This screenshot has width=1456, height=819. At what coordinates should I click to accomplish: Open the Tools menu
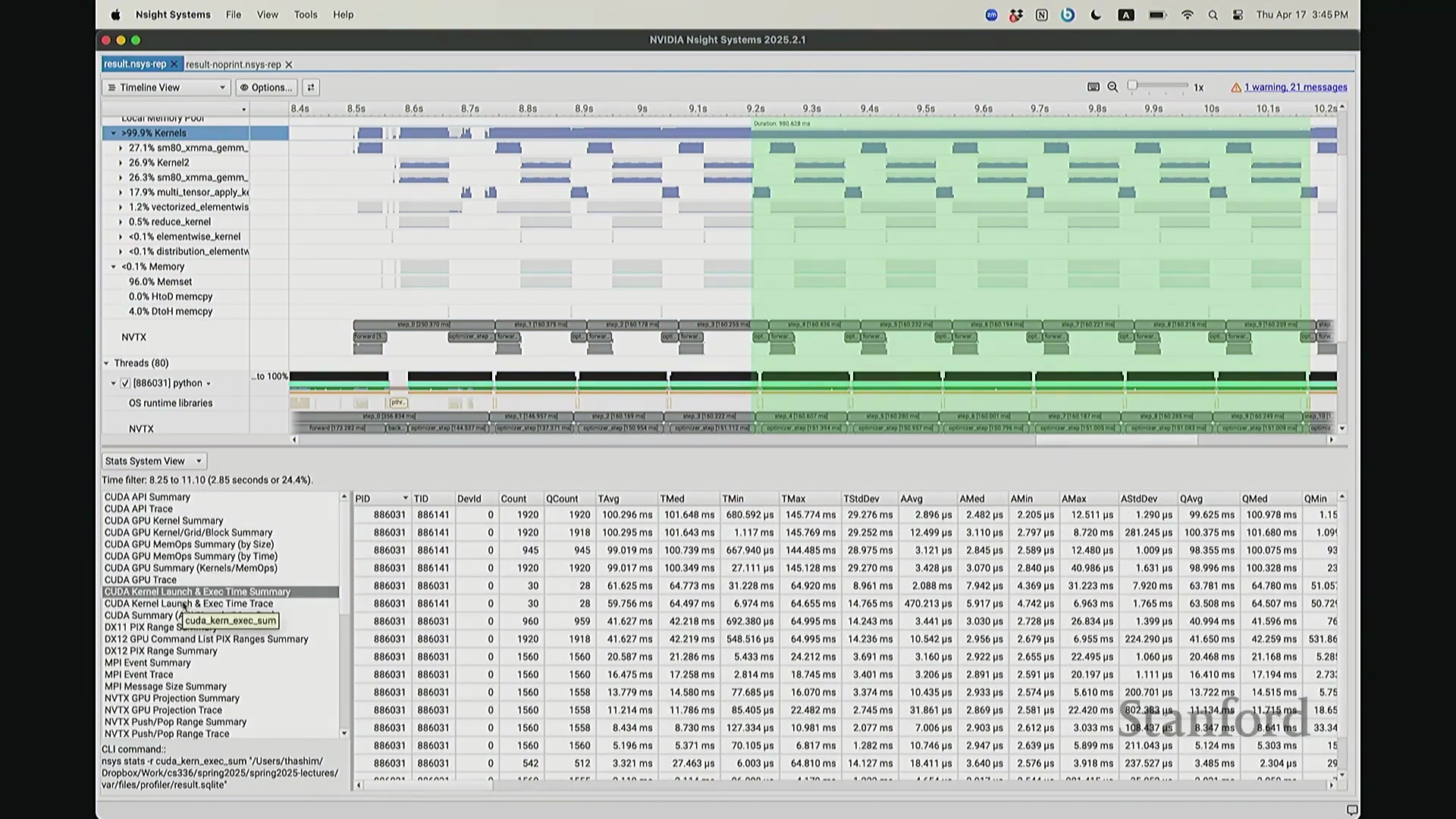pyautogui.click(x=306, y=14)
